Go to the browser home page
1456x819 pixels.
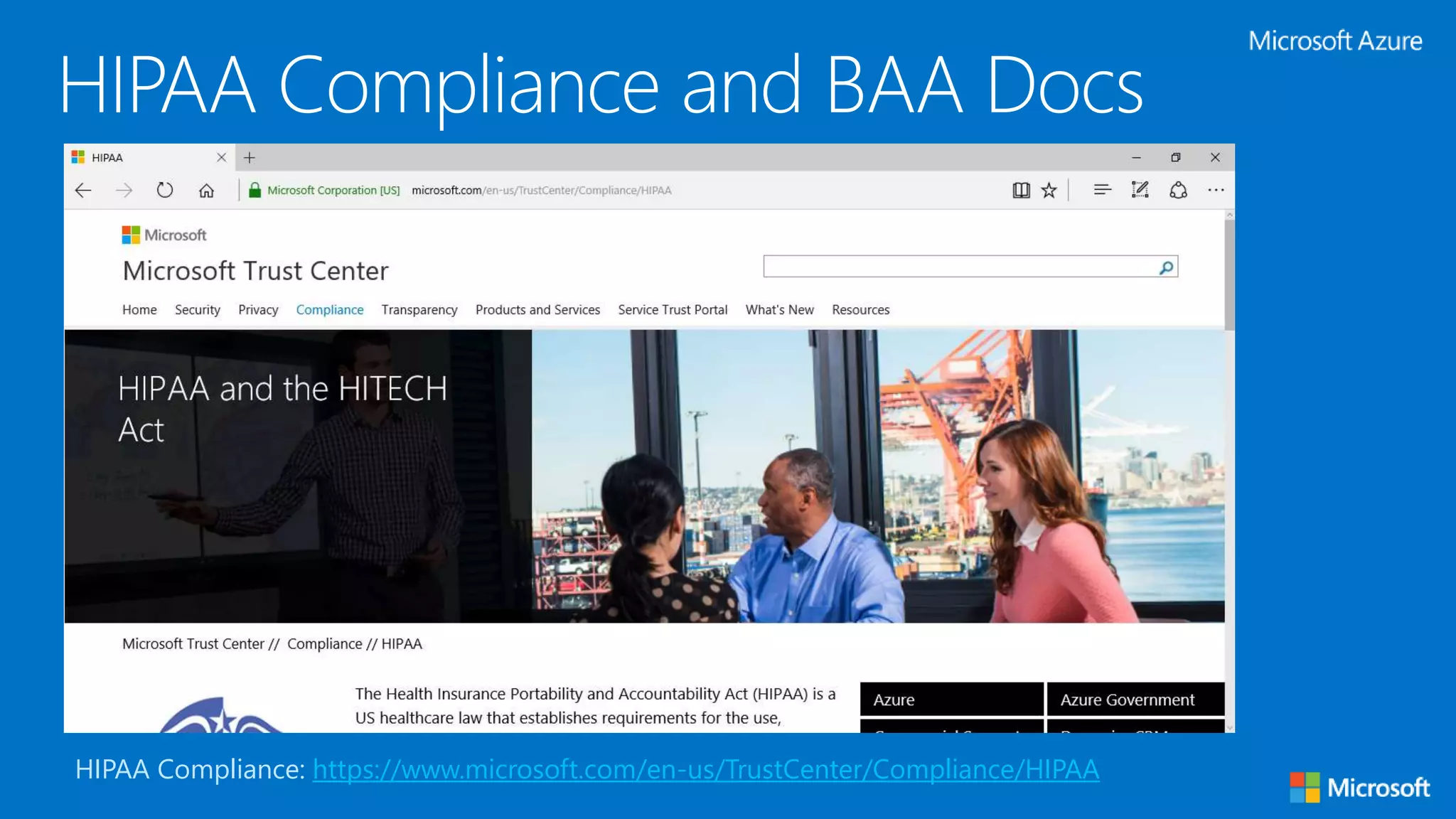[206, 191]
